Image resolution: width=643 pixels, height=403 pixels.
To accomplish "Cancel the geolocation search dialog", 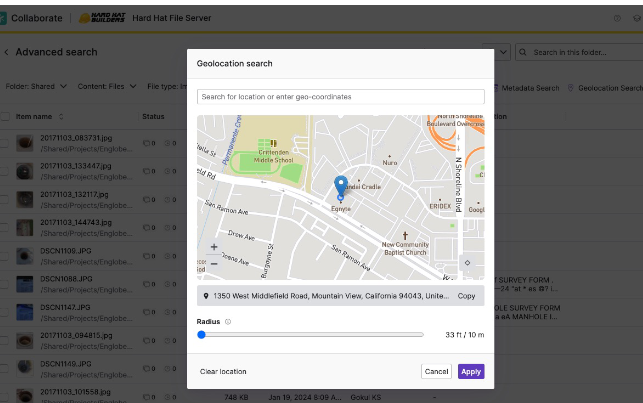I will 436,371.
